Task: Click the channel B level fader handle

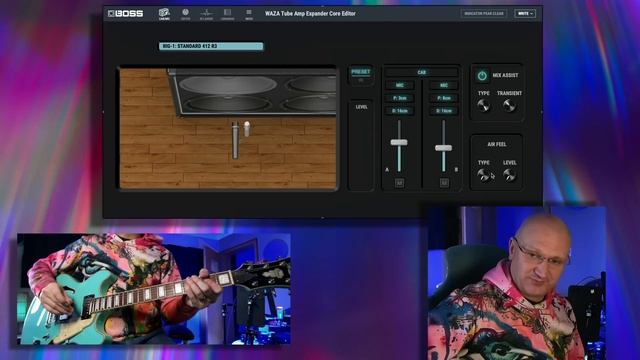Action: point(443,148)
